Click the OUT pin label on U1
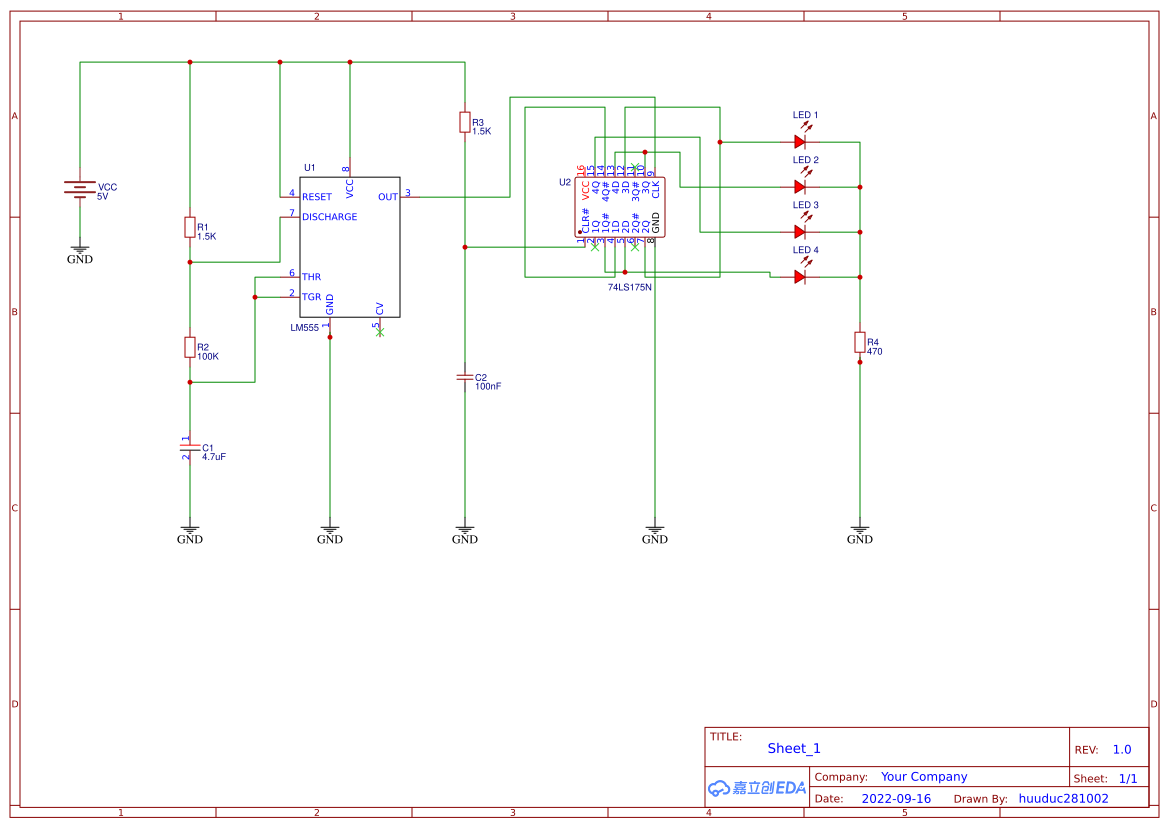Image resolution: width=1169 pixels, height=828 pixels. 388,197
